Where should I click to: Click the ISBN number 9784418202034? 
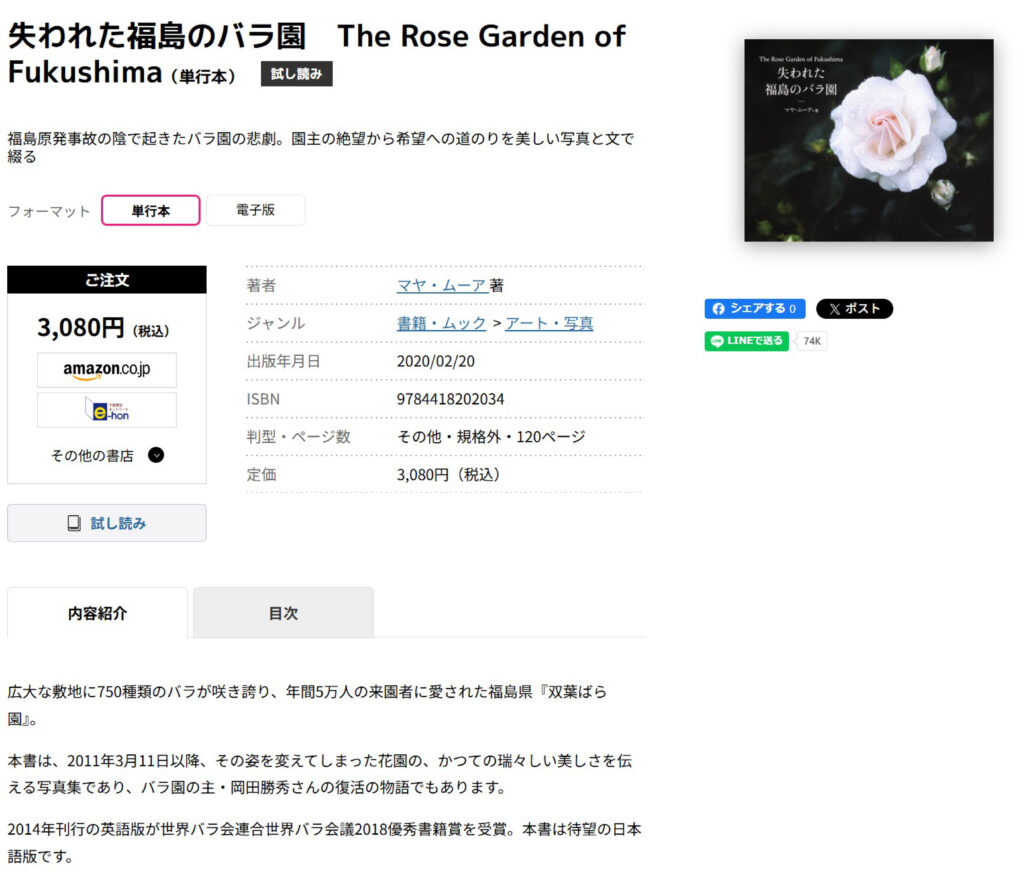coord(450,399)
